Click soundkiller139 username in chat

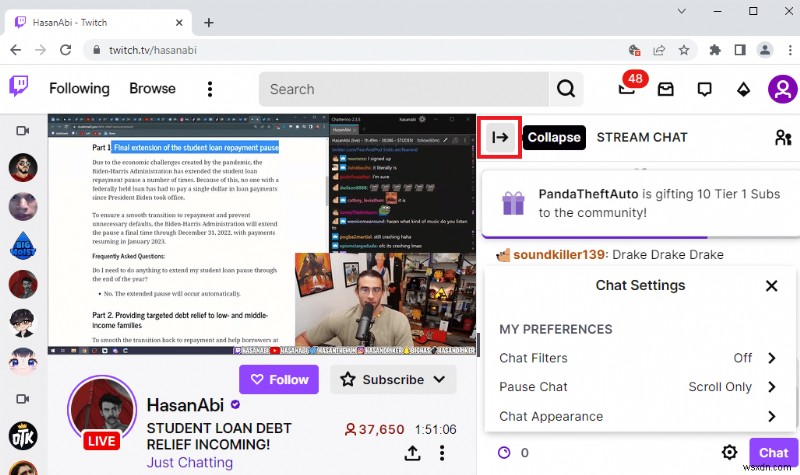coord(559,255)
